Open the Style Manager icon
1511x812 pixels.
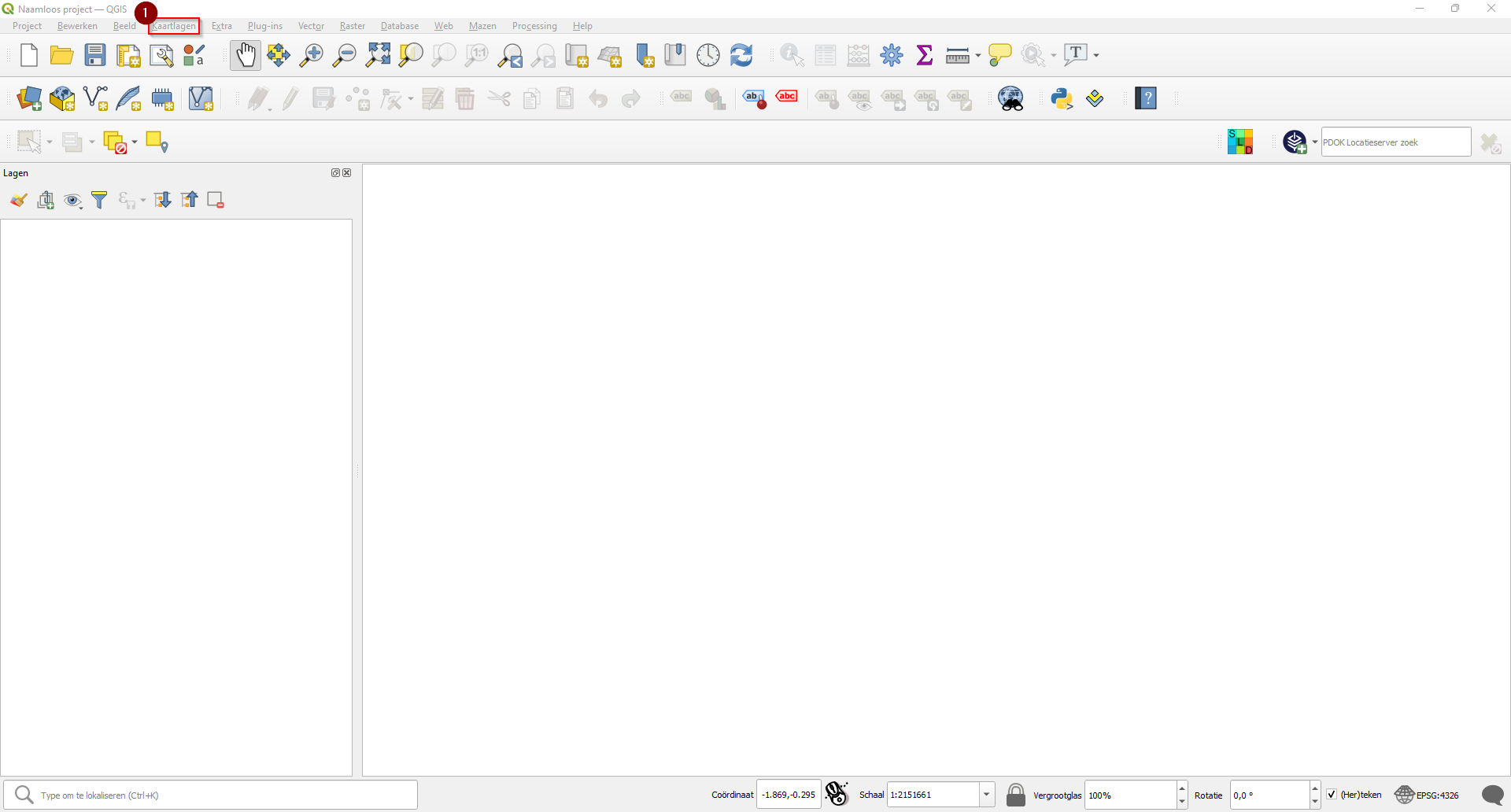(194, 55)
